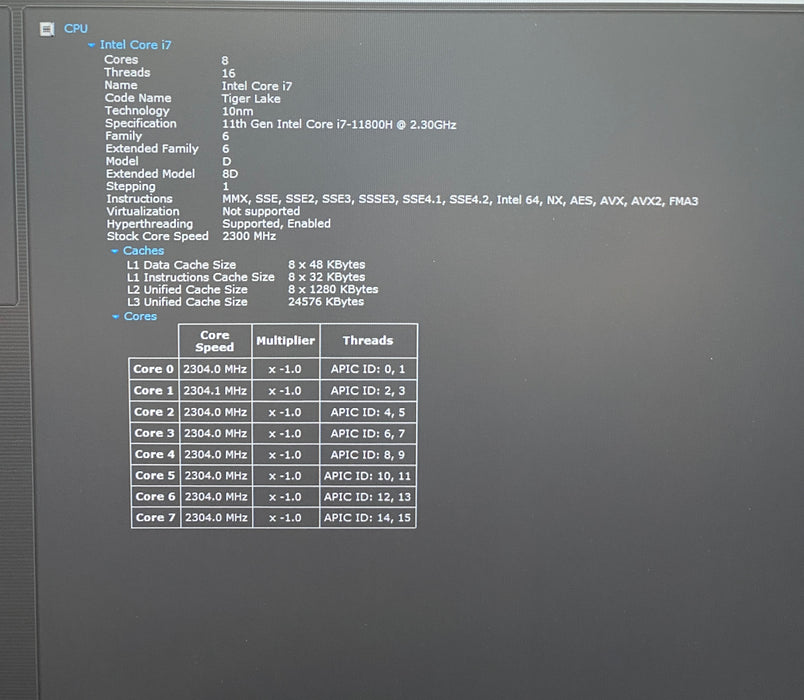The width and height of the screenshot is (804, 700).
Task: Click L1 Instructions Cache value 8 x 32 KBytes
Action: 327,277
